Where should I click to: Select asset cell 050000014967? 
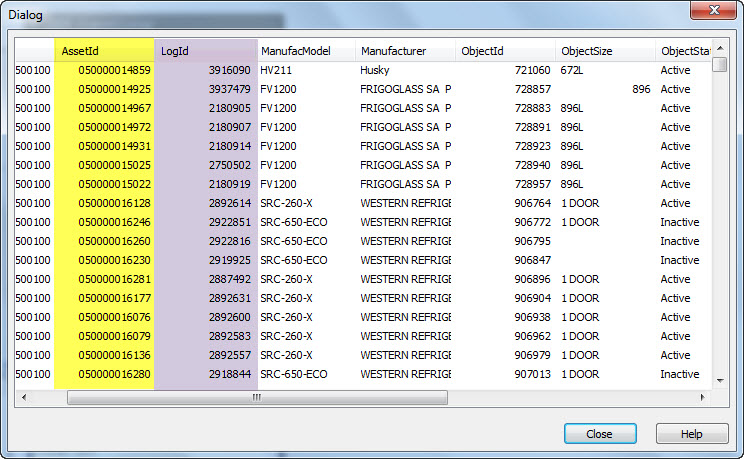[x=114, y=108]
